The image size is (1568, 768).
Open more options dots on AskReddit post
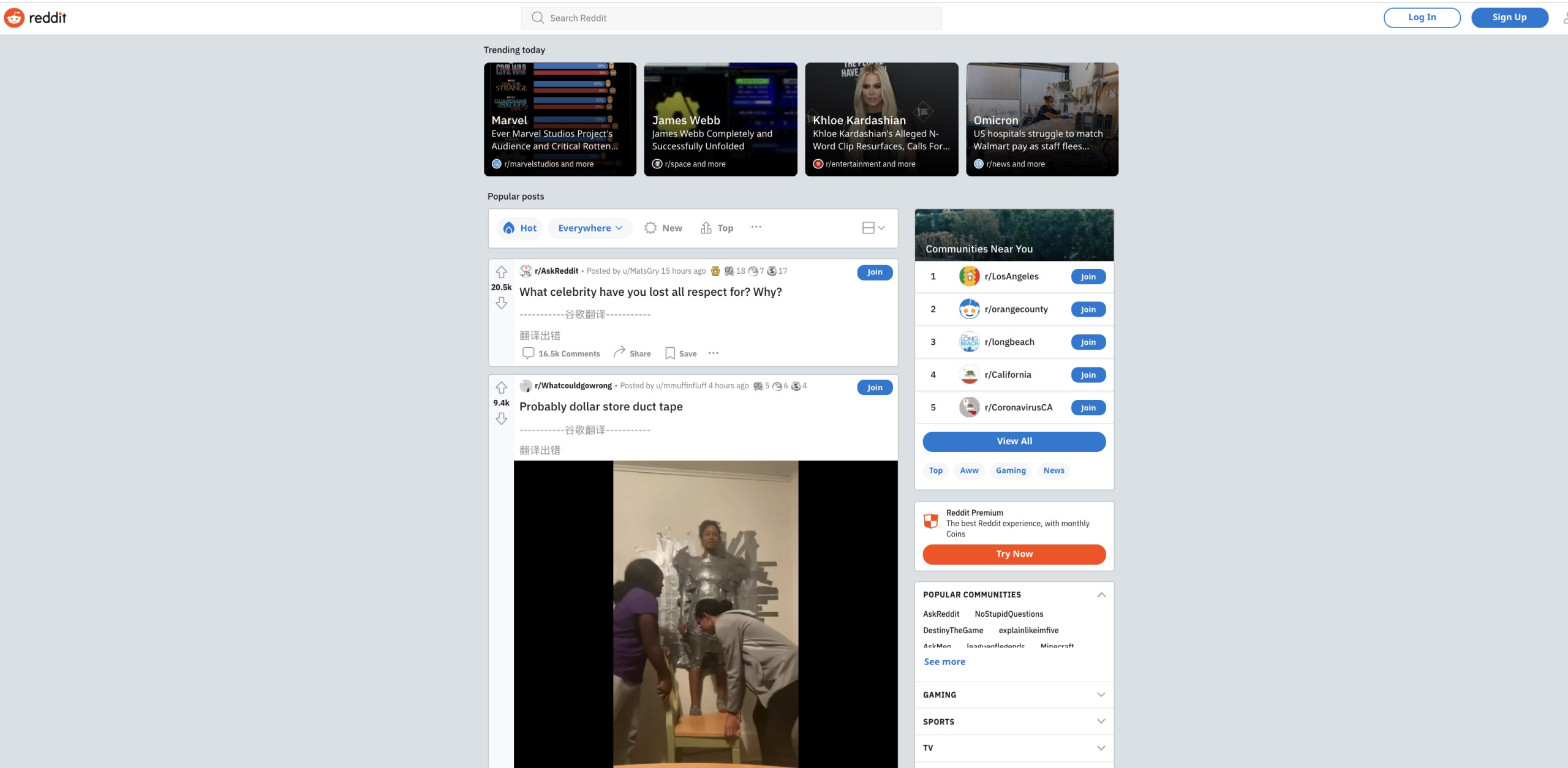(714, 353)
